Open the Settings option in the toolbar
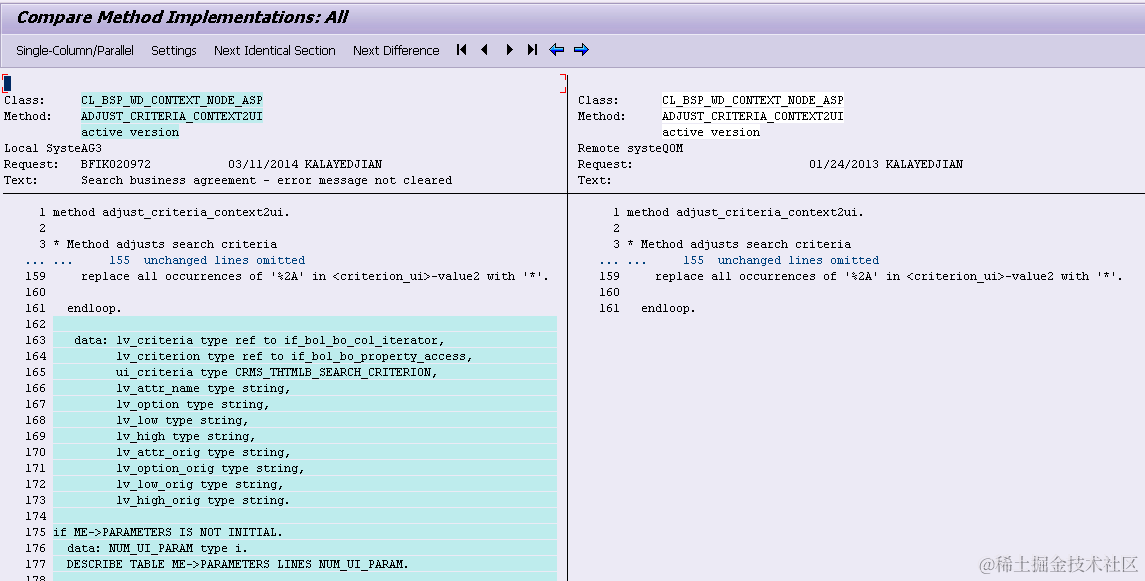 [x=173, y=50]
